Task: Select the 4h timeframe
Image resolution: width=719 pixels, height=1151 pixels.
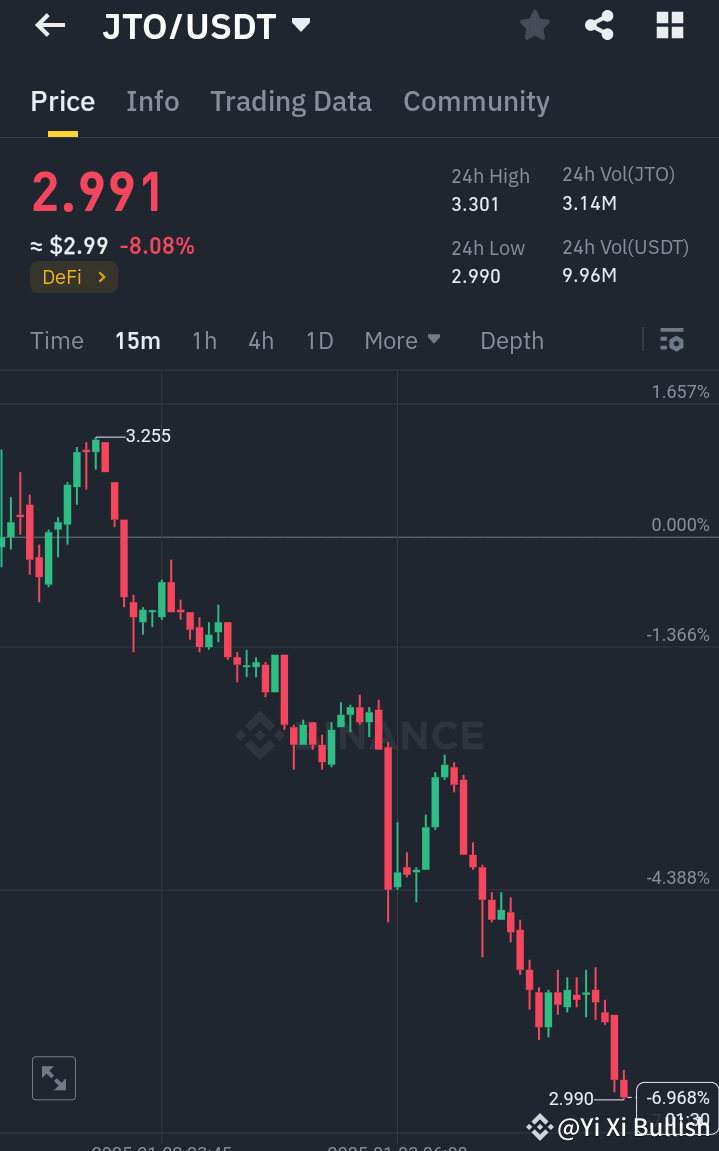Action: click(260, 340)
